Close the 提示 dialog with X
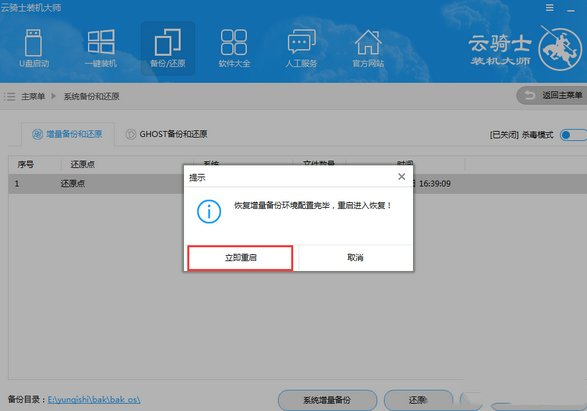The width and height of the screenshot is (587, 411). pyautogui.click(x=402, y=176)
